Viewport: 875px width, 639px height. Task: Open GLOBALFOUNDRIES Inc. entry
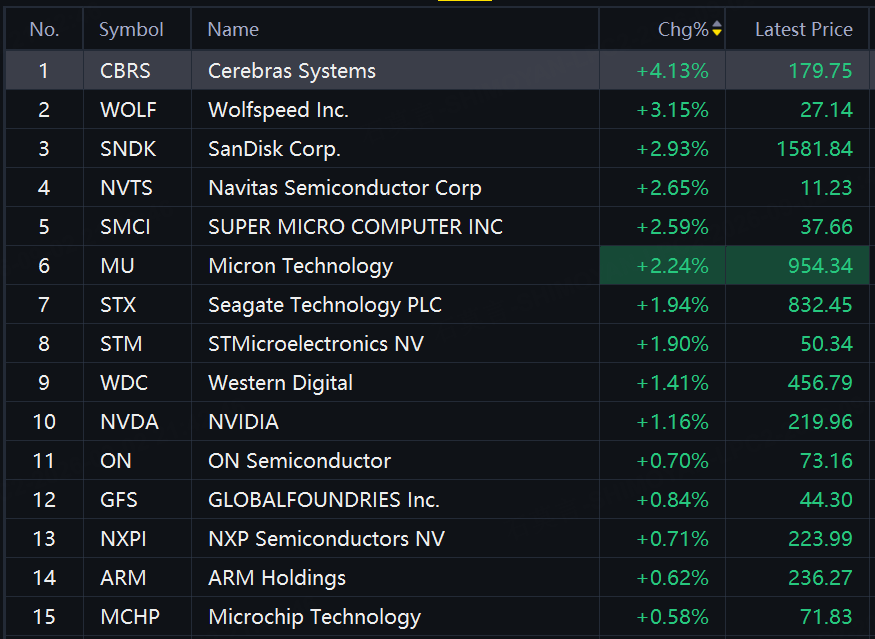point(324,499)
